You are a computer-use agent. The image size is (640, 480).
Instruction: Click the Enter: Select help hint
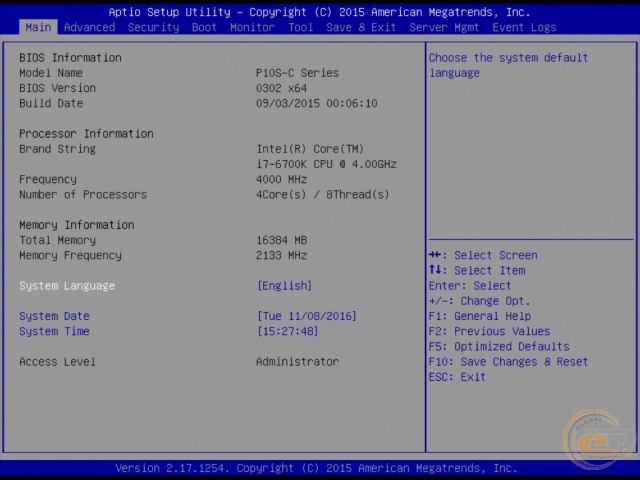click(x=470, y=286)
